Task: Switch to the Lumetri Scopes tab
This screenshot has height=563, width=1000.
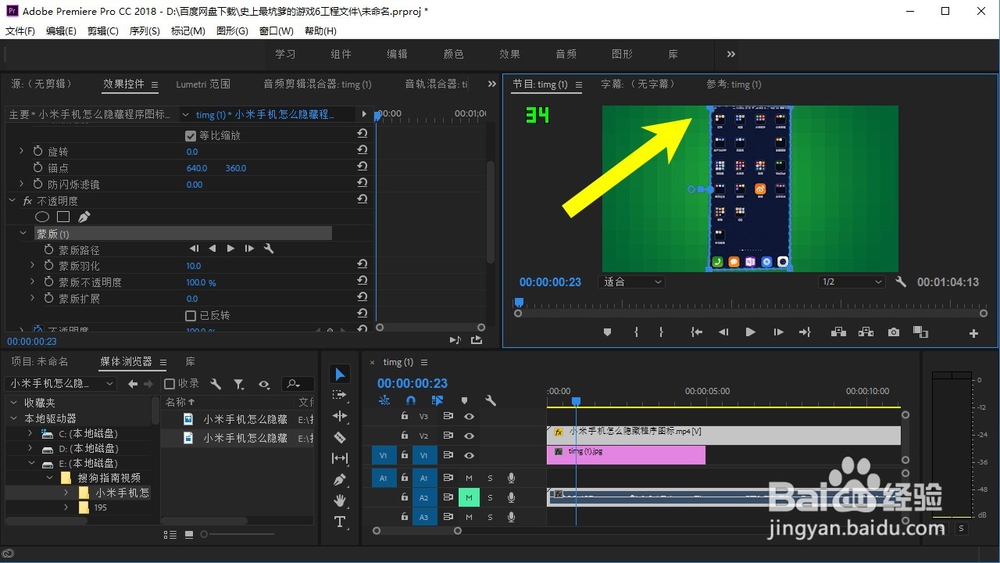Action: (203, 84)
